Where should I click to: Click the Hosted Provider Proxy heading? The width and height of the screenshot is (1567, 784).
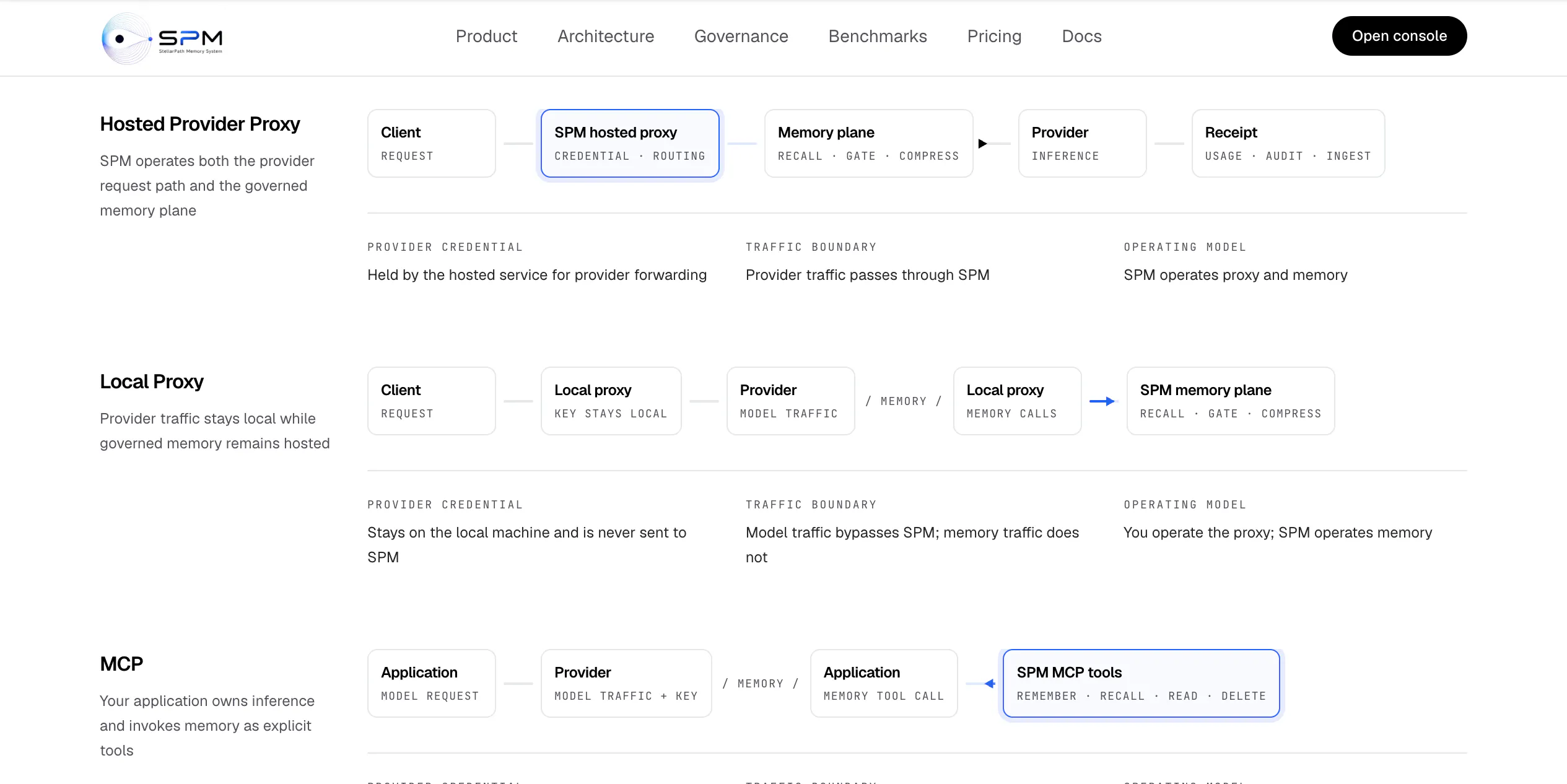click(200, 124)
